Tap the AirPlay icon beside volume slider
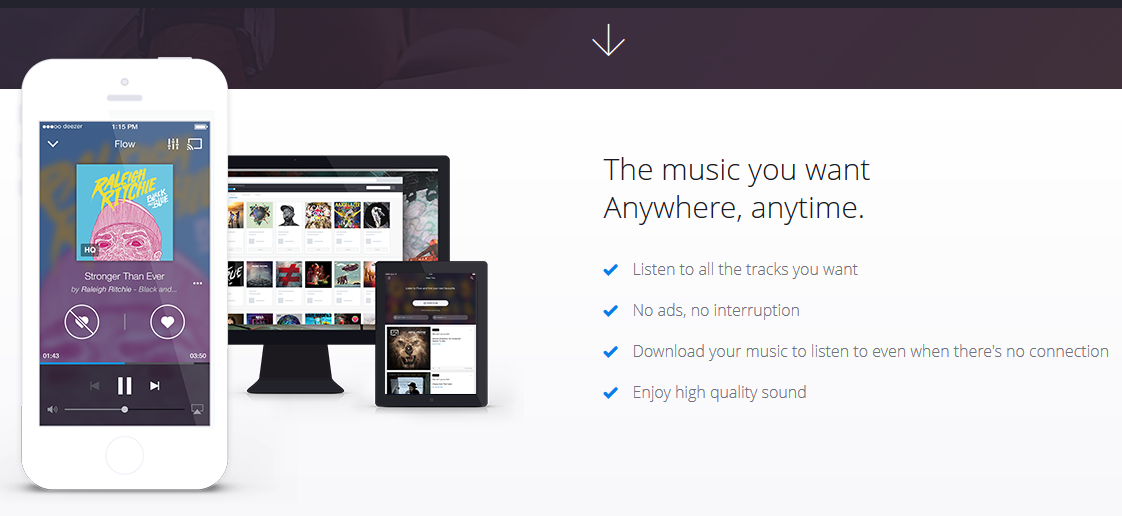Image resolution: width=1122 pixels, height=516 pixels. coord(197,409)
